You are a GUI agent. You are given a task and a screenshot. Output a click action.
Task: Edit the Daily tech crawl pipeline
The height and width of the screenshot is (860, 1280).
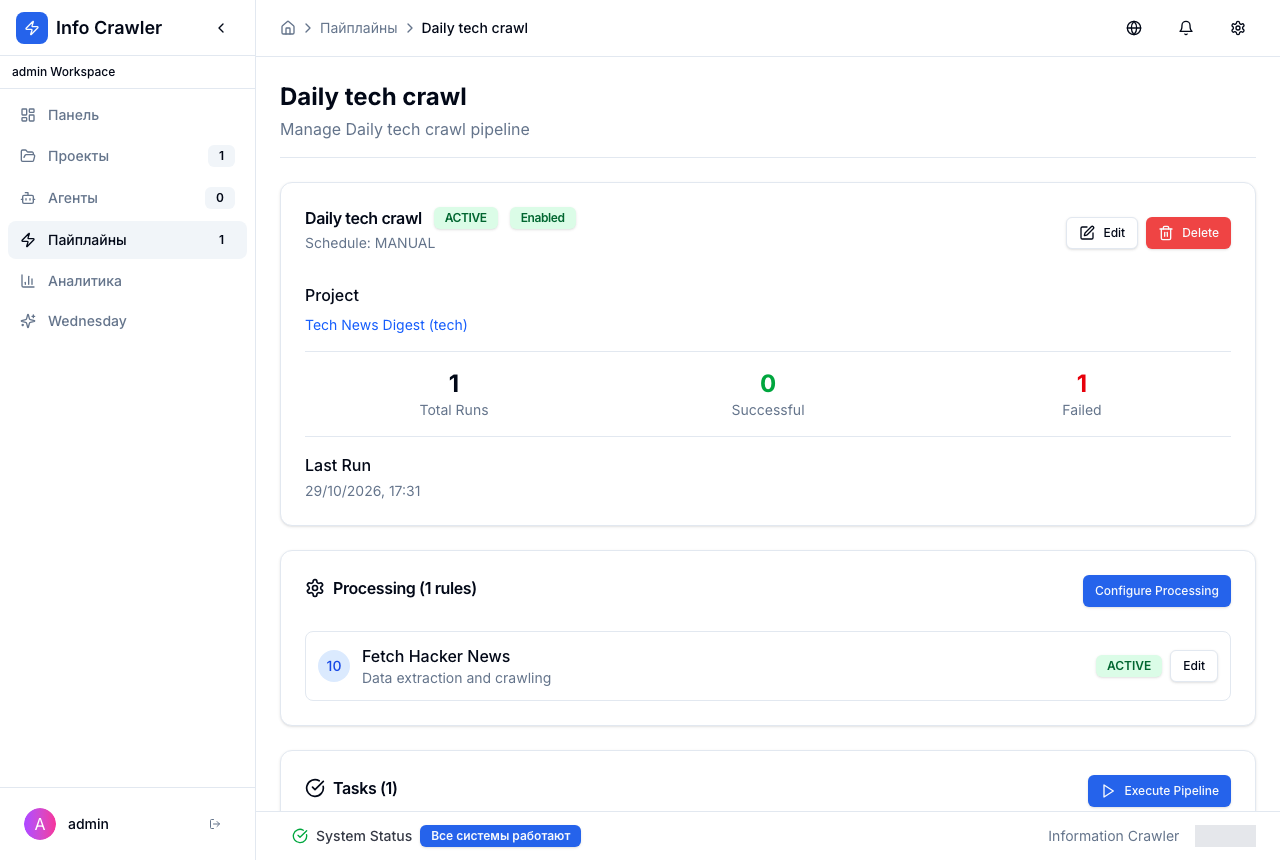click(1102, 233)
